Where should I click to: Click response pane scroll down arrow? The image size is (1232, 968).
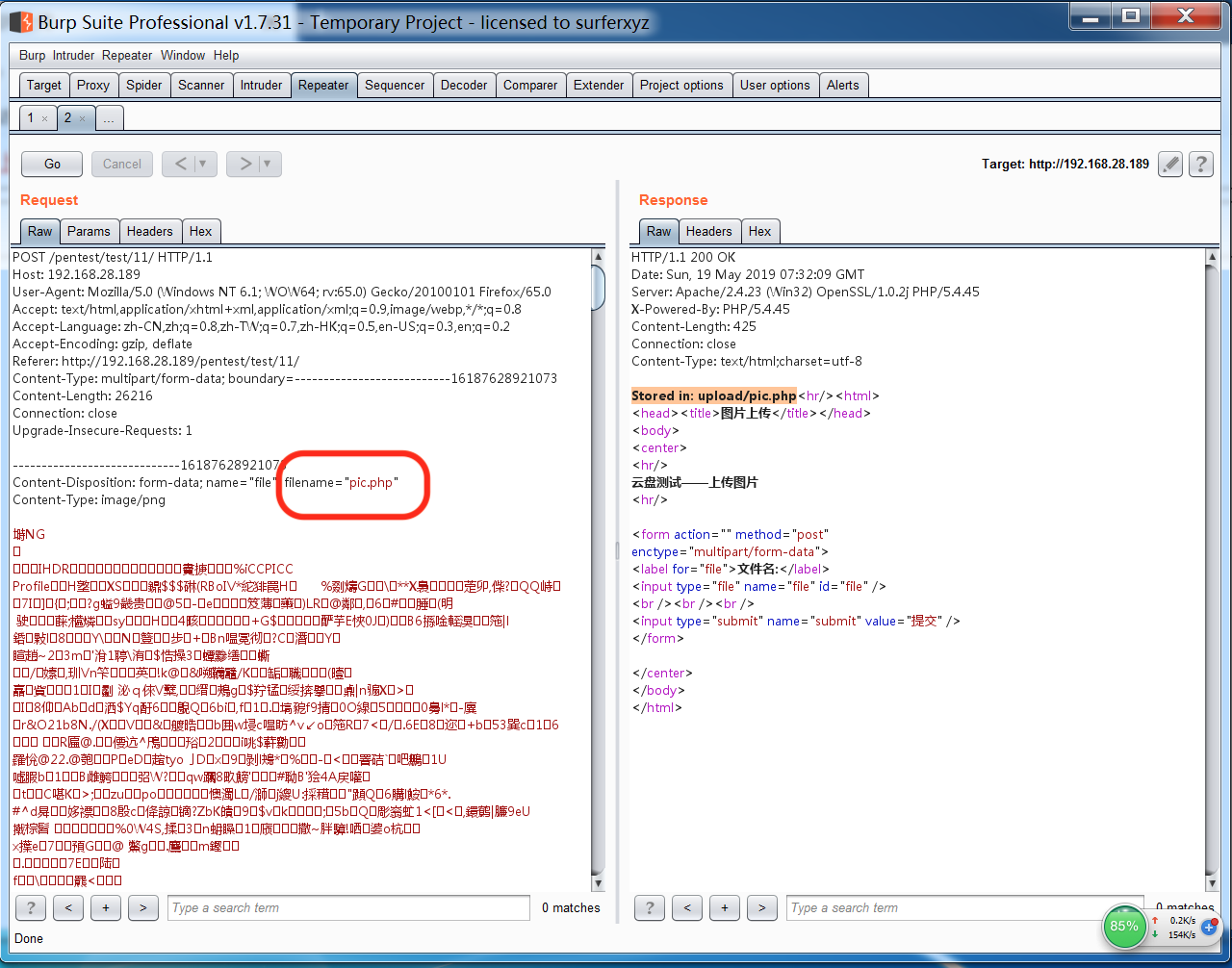(x=1213, y=883)
